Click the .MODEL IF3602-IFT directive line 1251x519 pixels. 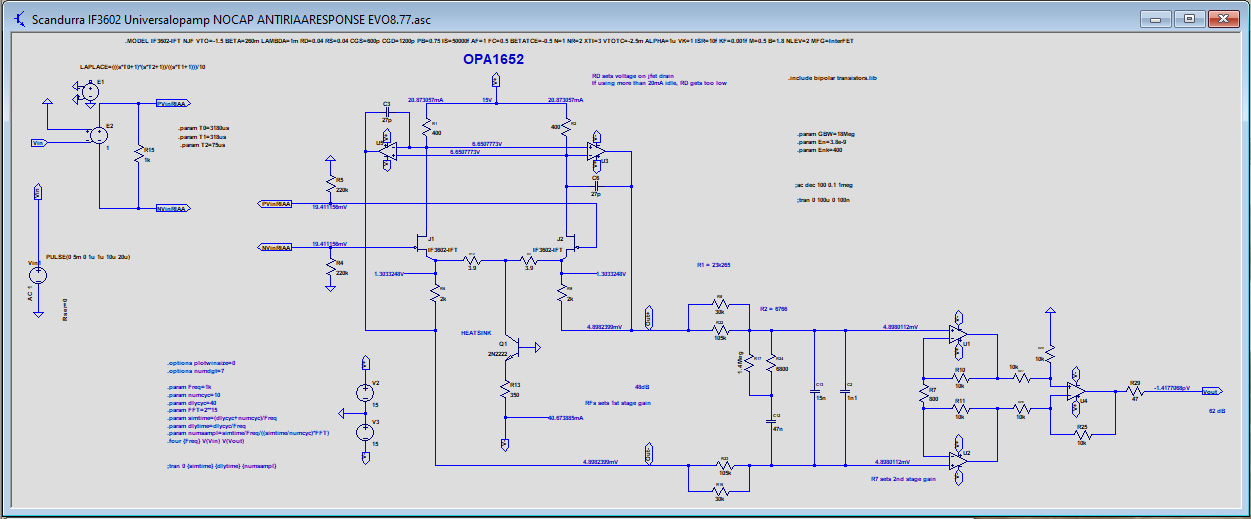coord(490,41)
